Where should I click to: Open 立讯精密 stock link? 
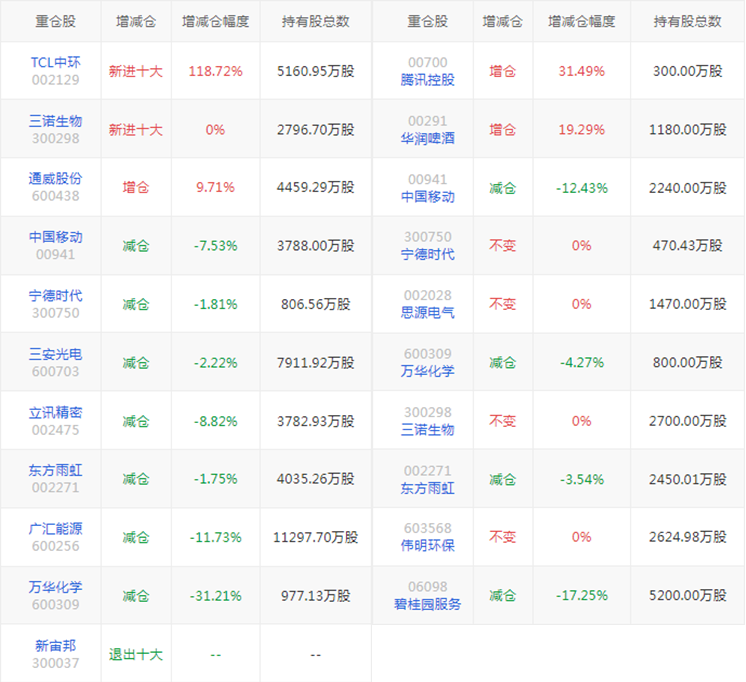(x=56, y=413)
